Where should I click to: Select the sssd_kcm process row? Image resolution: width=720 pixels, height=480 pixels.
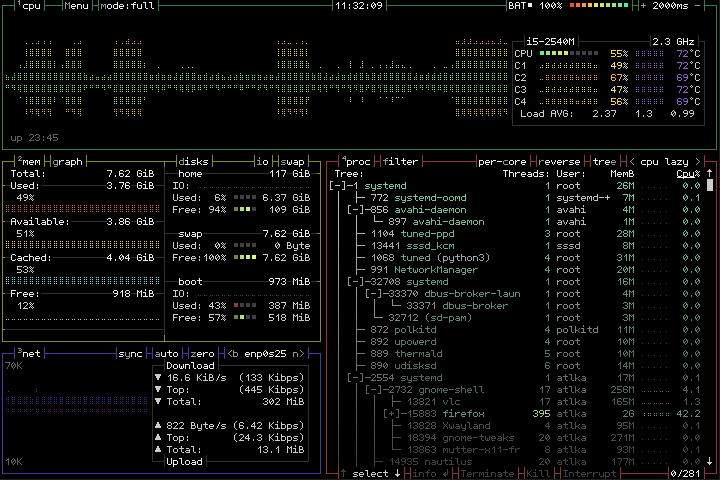pos(515,246)
